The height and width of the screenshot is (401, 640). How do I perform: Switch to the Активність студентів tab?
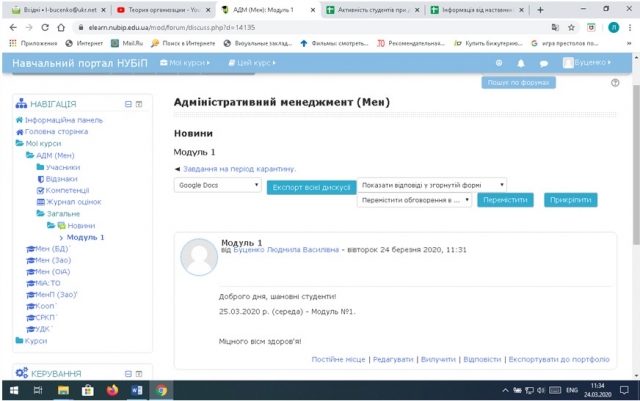[x=373, y=10]
